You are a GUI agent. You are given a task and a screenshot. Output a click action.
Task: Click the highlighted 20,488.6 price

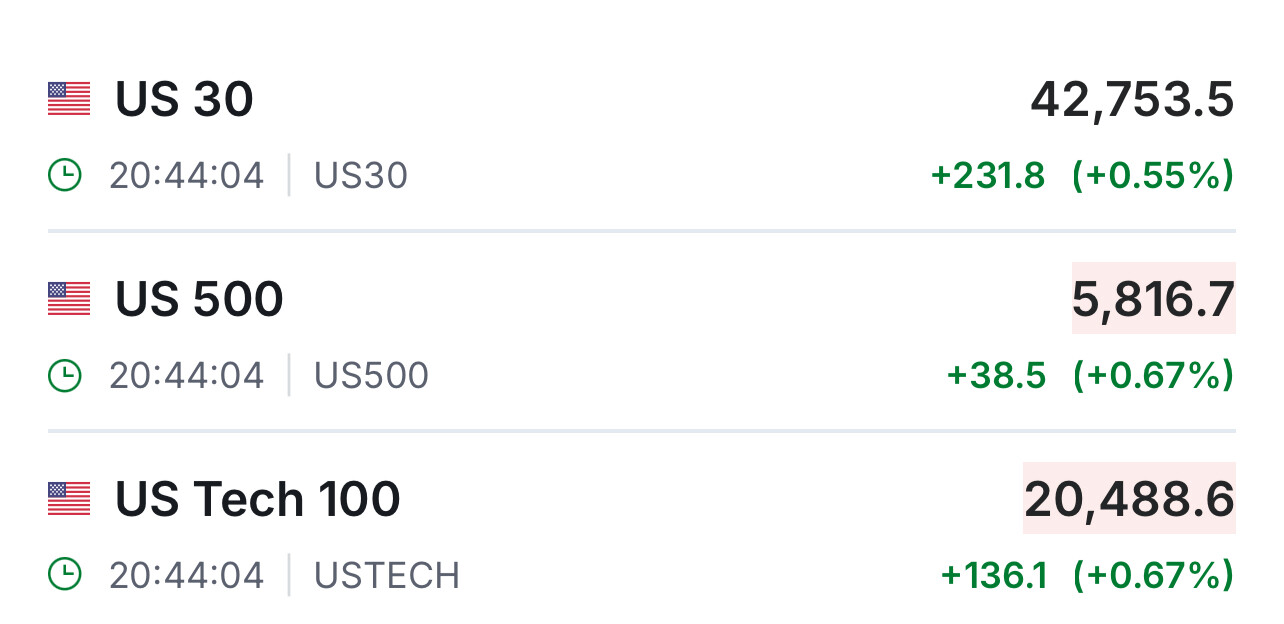tap(1129, 499)
